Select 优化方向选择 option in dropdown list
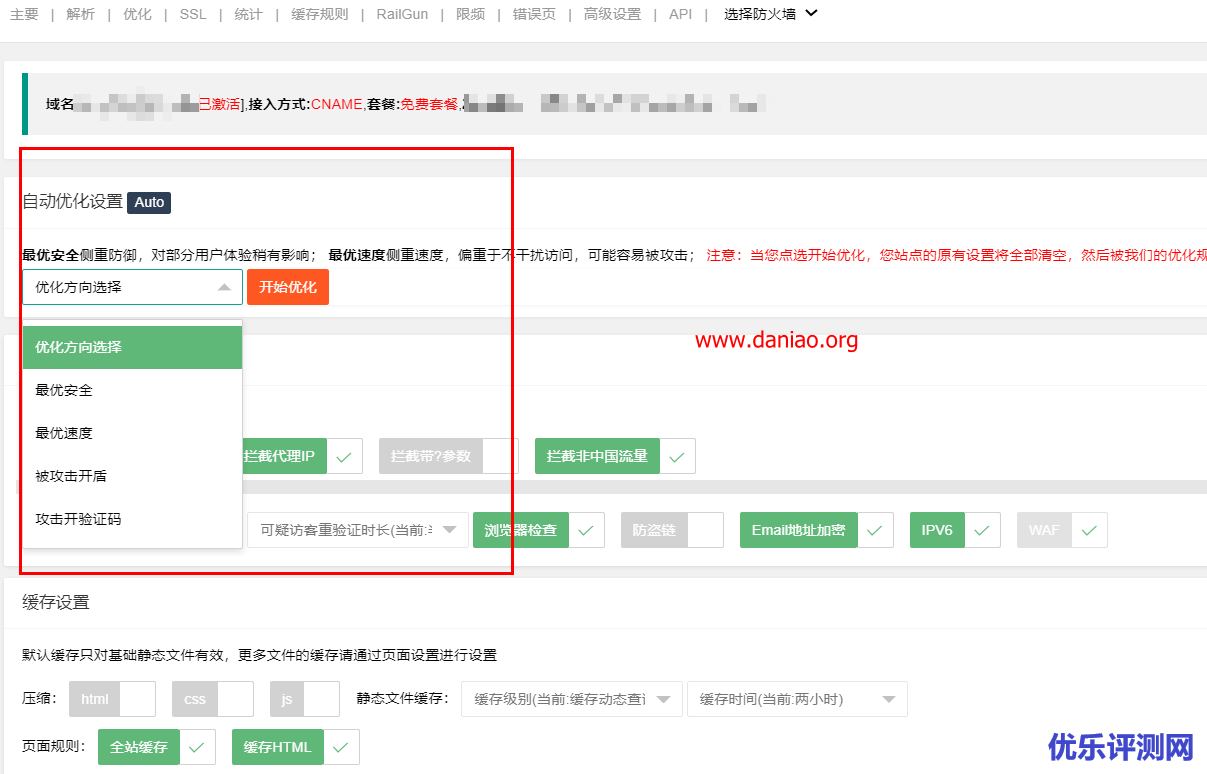The width and height of the screenshot is (1207, 774). [132, 347]
